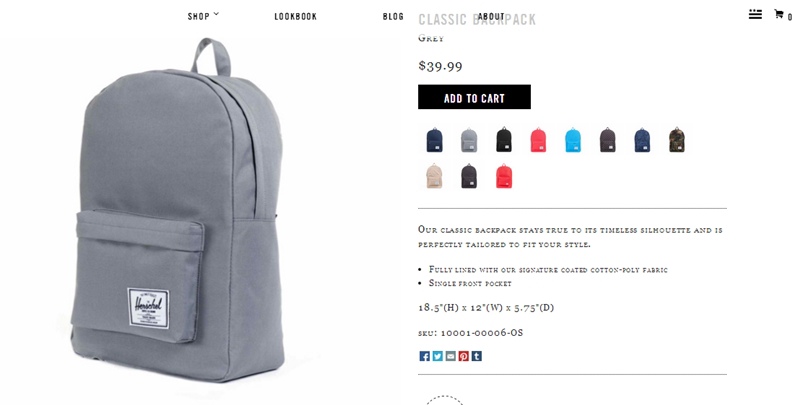Choose the grey backpack swatch

[x=469, y=140]
